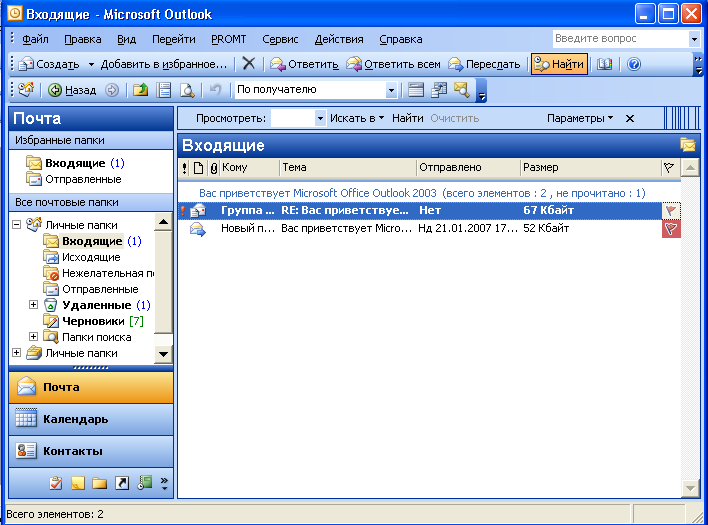Open the Actions menu
The image size is (708, 525).
click(x=339, y=39)
